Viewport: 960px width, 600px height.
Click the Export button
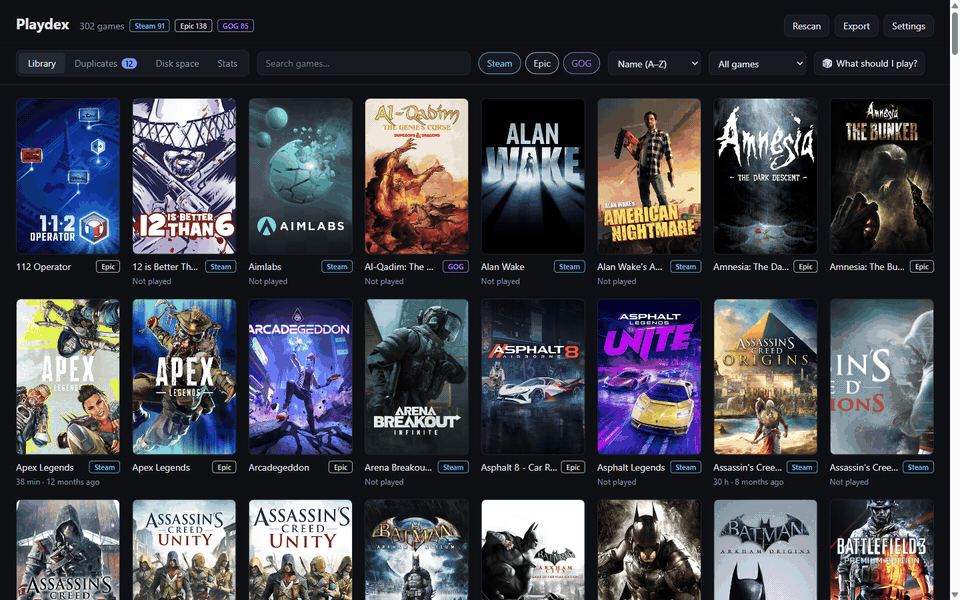(x=857, y=26)
